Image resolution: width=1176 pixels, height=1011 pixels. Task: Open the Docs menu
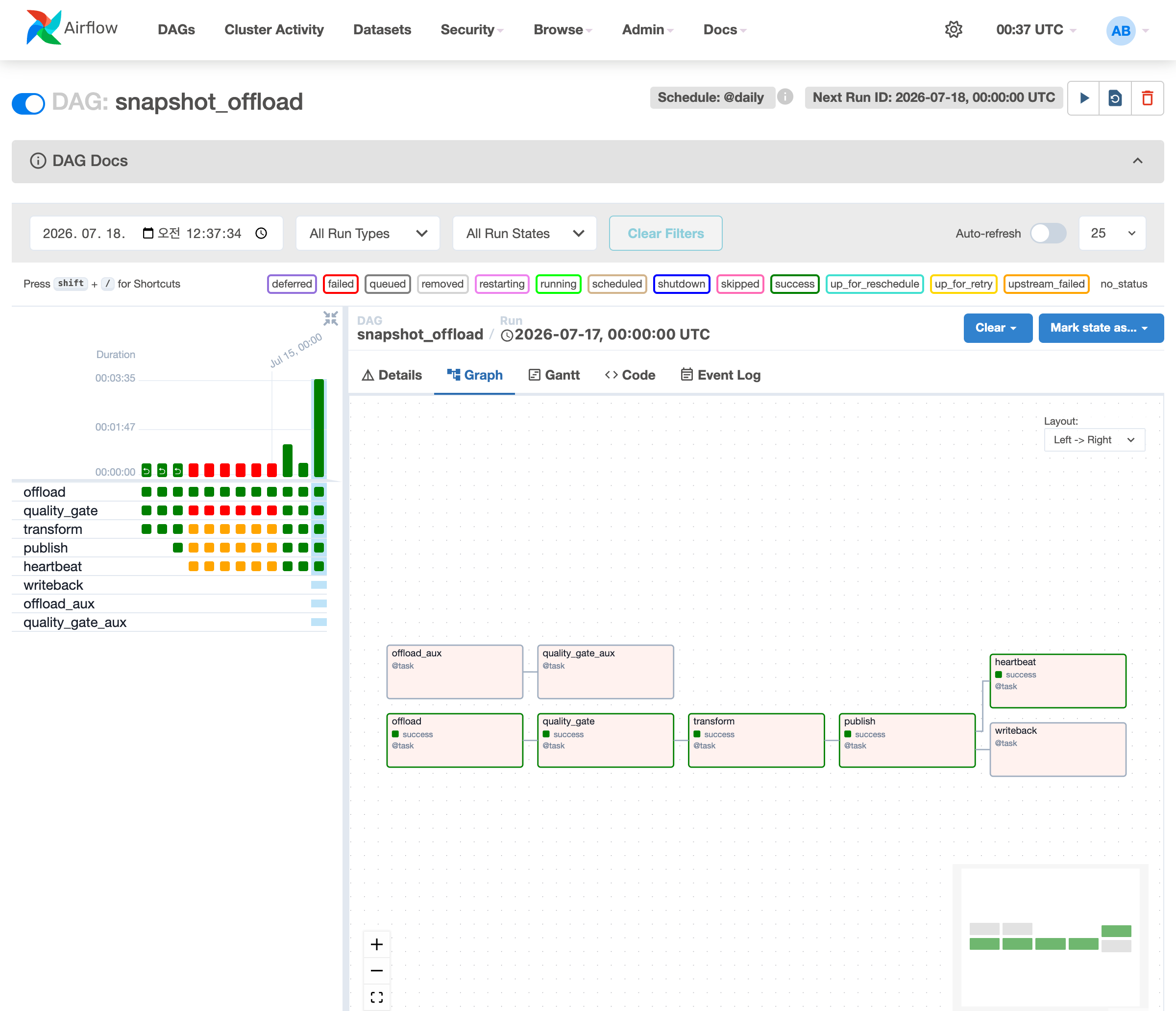[725, 29]
